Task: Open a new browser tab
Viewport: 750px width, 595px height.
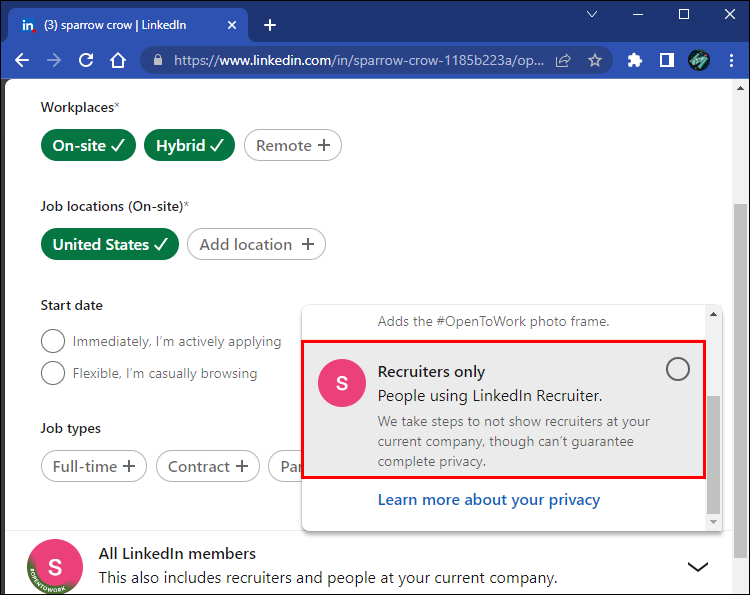Action: coord(270,25)
